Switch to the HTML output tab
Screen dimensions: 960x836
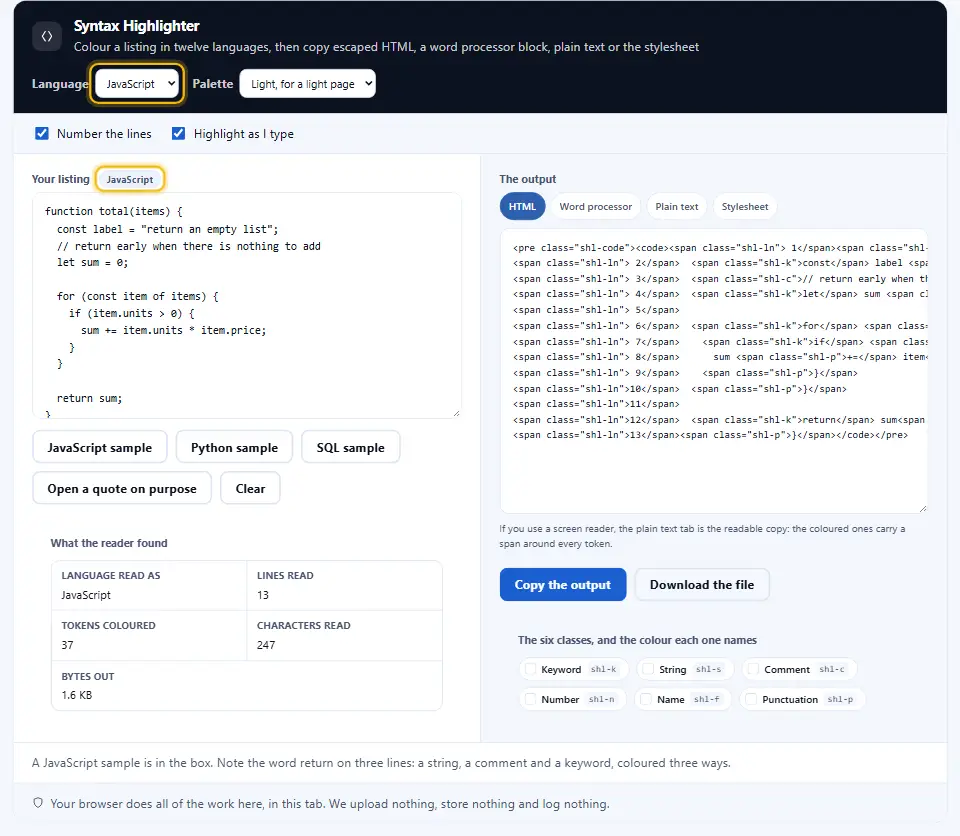(x=522, y=206)
